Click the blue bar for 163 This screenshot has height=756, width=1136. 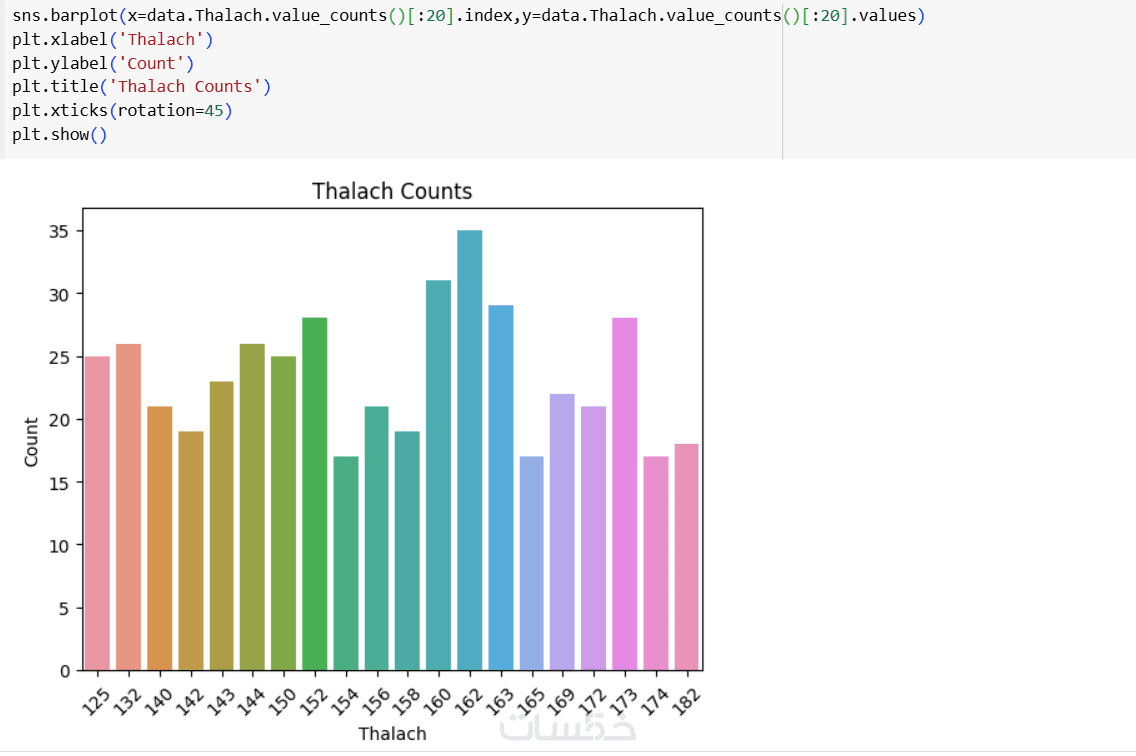501,488
